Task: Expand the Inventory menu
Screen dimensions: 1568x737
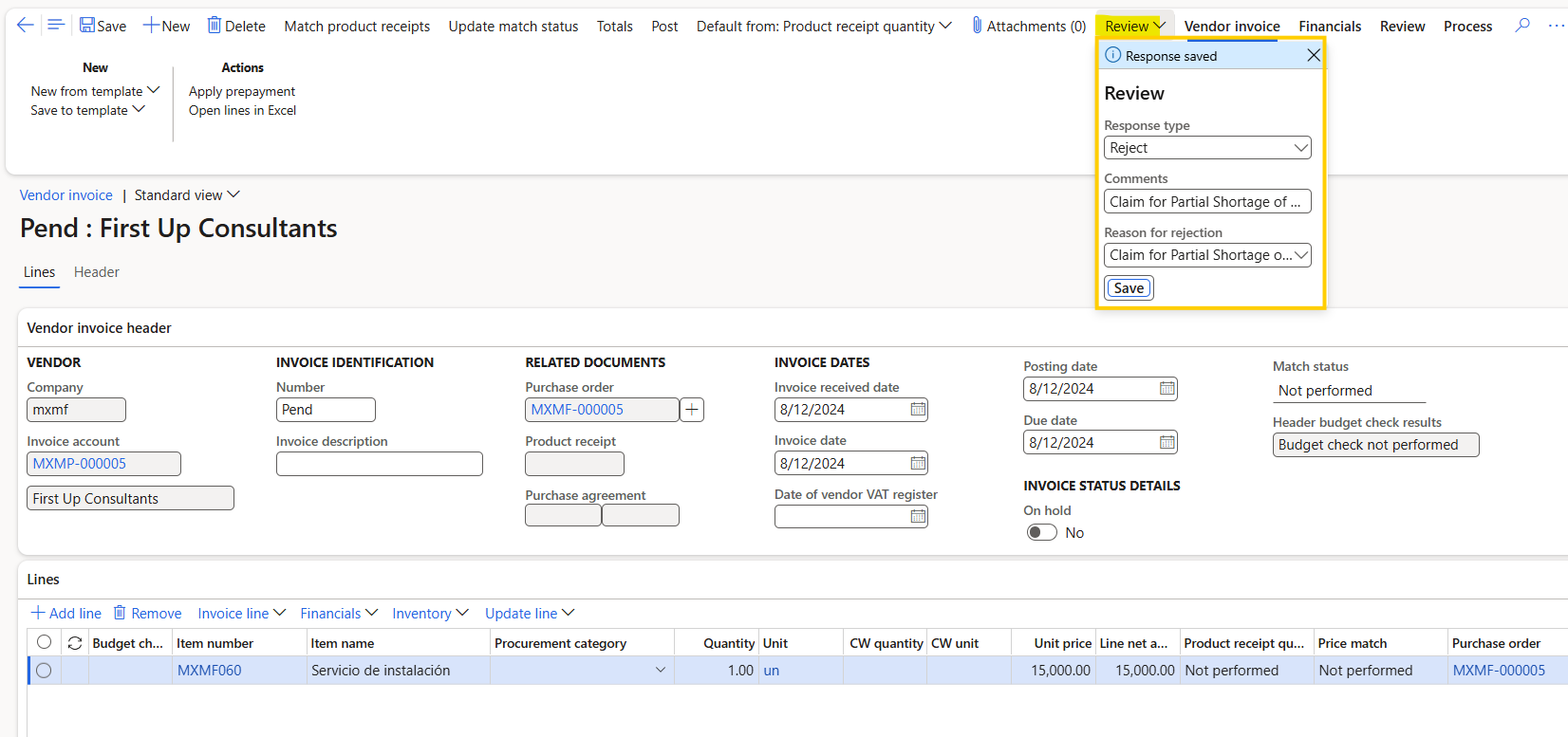Action: (x=430, y=614)
